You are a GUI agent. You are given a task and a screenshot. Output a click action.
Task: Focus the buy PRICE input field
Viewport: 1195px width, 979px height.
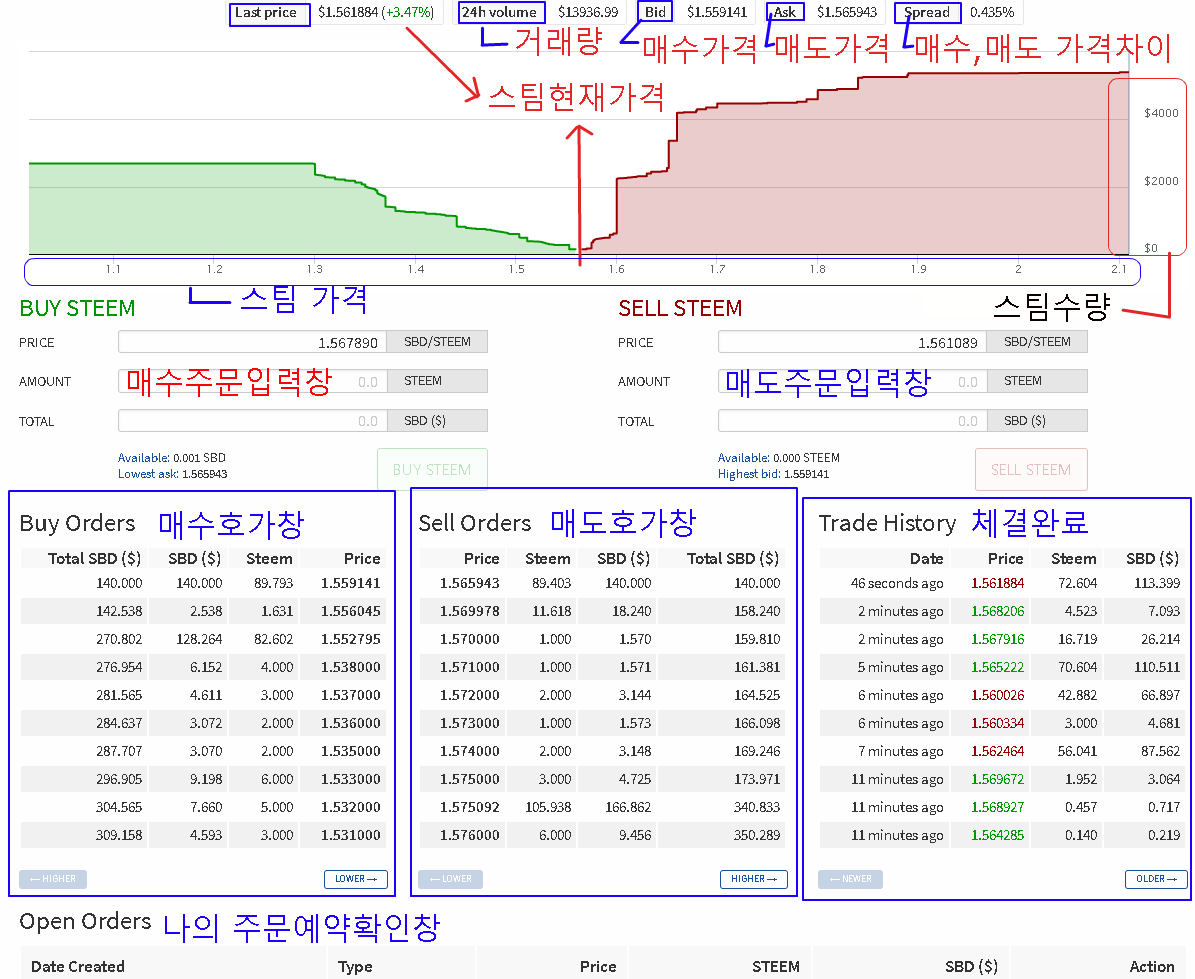(252, 342)
